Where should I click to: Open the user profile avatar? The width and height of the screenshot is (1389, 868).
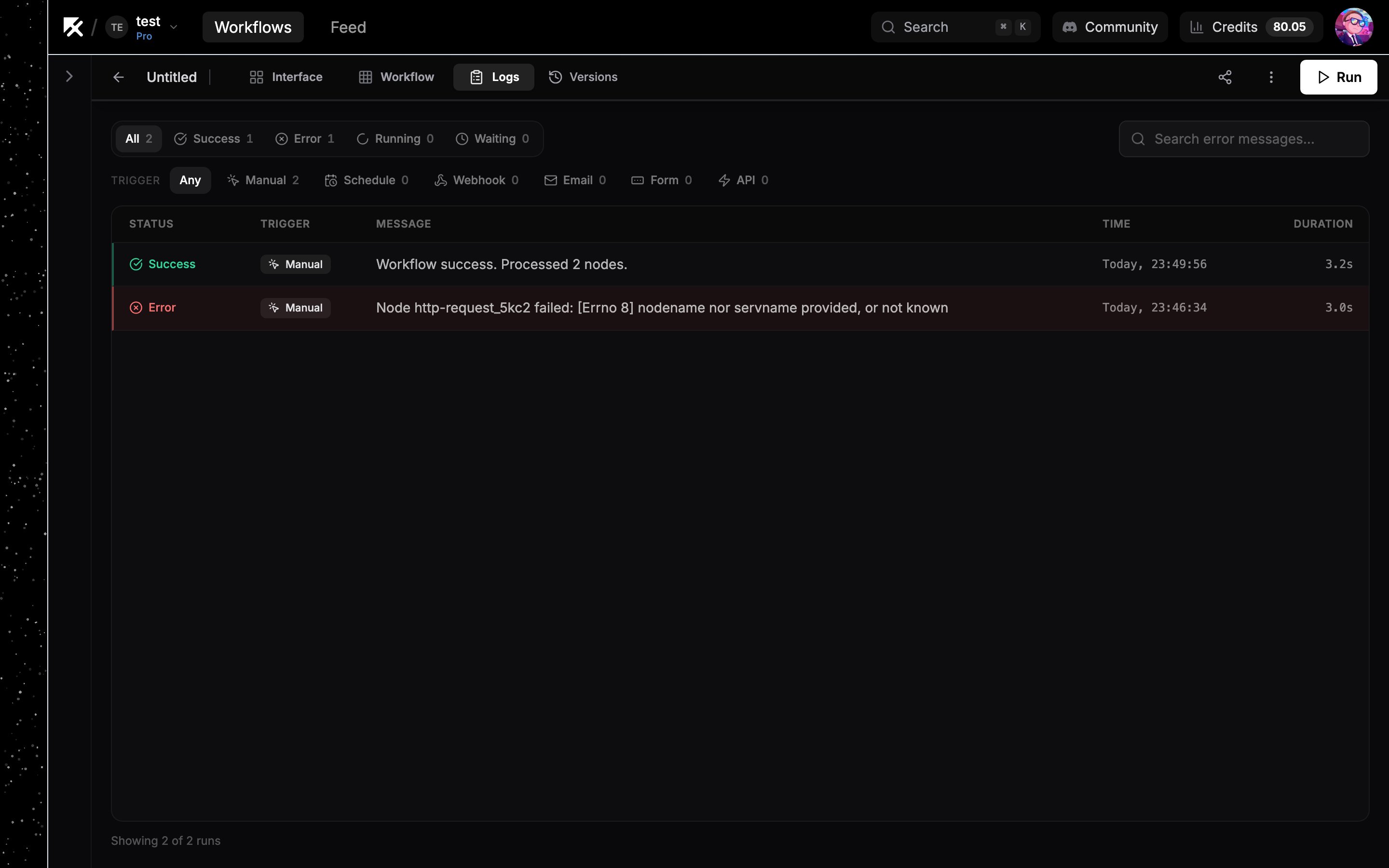1353,27
